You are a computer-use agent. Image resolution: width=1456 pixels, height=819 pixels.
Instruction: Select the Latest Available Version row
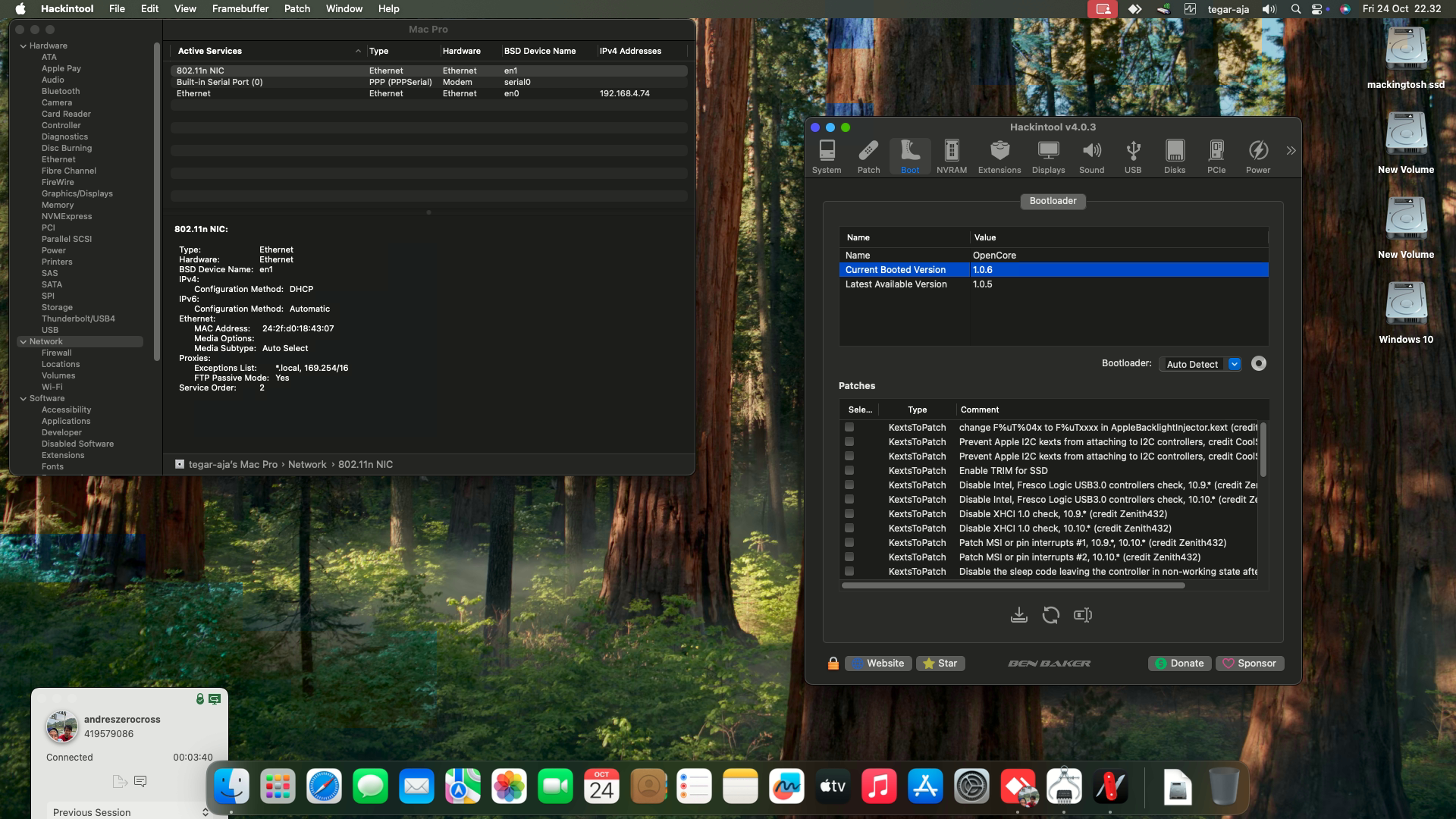(1054, 284)
